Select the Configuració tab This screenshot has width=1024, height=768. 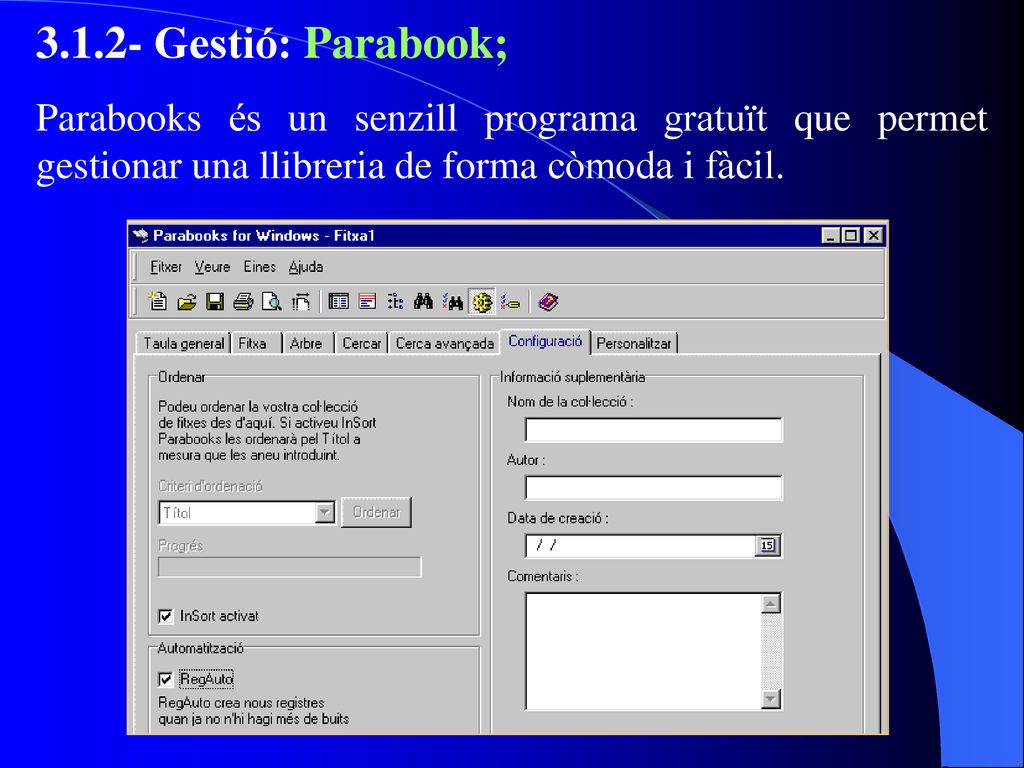545,342
